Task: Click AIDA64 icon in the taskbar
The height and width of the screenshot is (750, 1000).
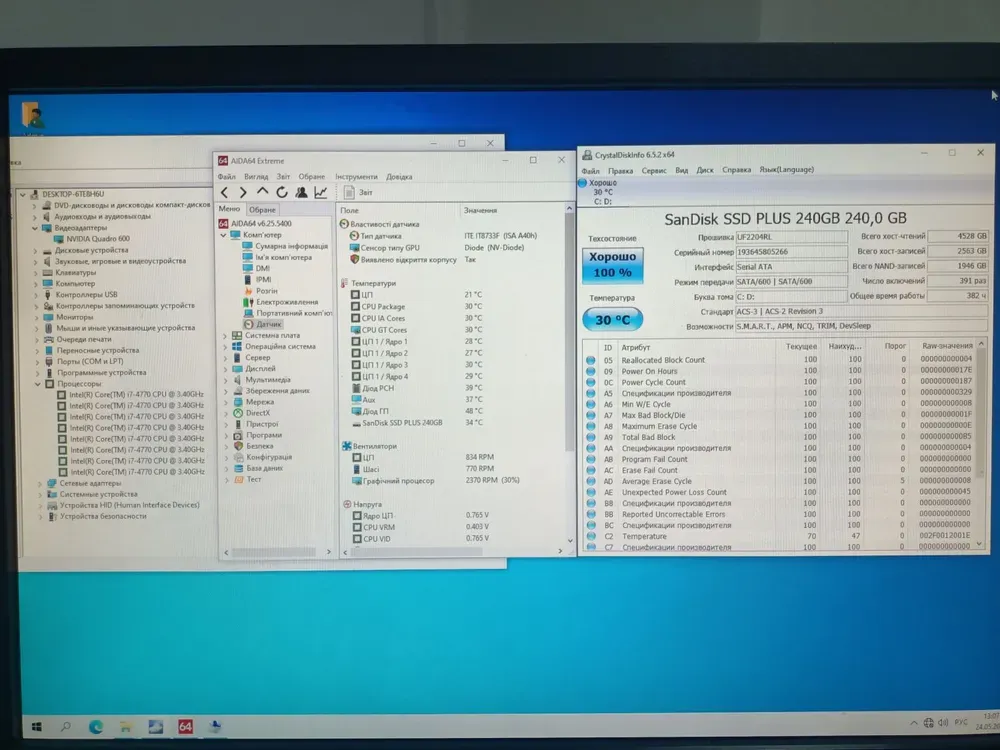Action: tap(185, 726)
